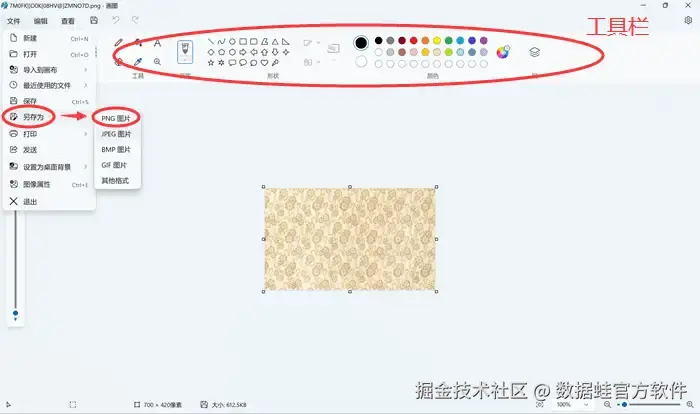The height and width of the screenshot is (414, 700).
Task: Open the Brushes tool
Action: pyautogui.click(x=185, y=51)
